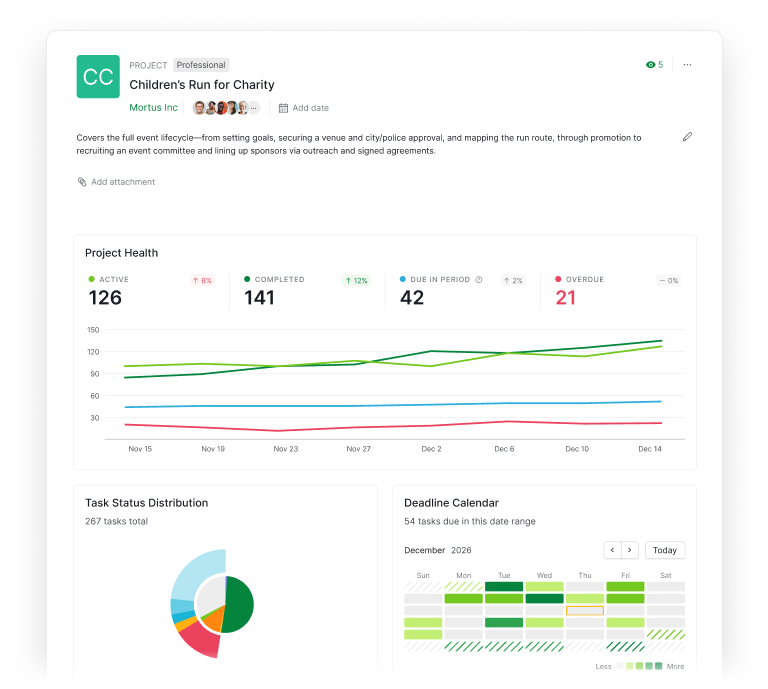Click the Nov 15 axis label
The image size is (768, 689).
tap(140, 449)
